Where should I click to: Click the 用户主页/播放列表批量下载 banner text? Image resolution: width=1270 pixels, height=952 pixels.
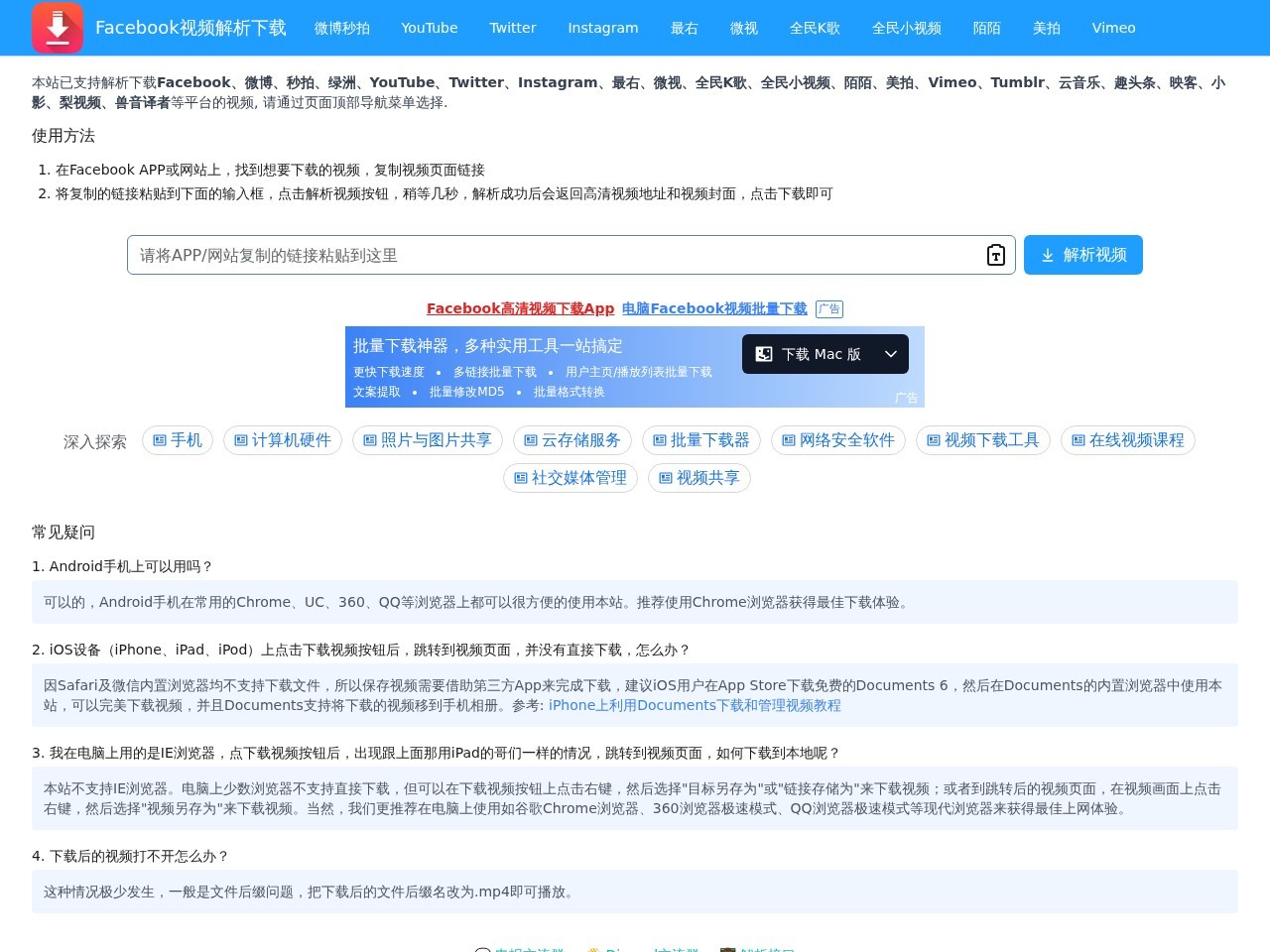pos(639,372)
